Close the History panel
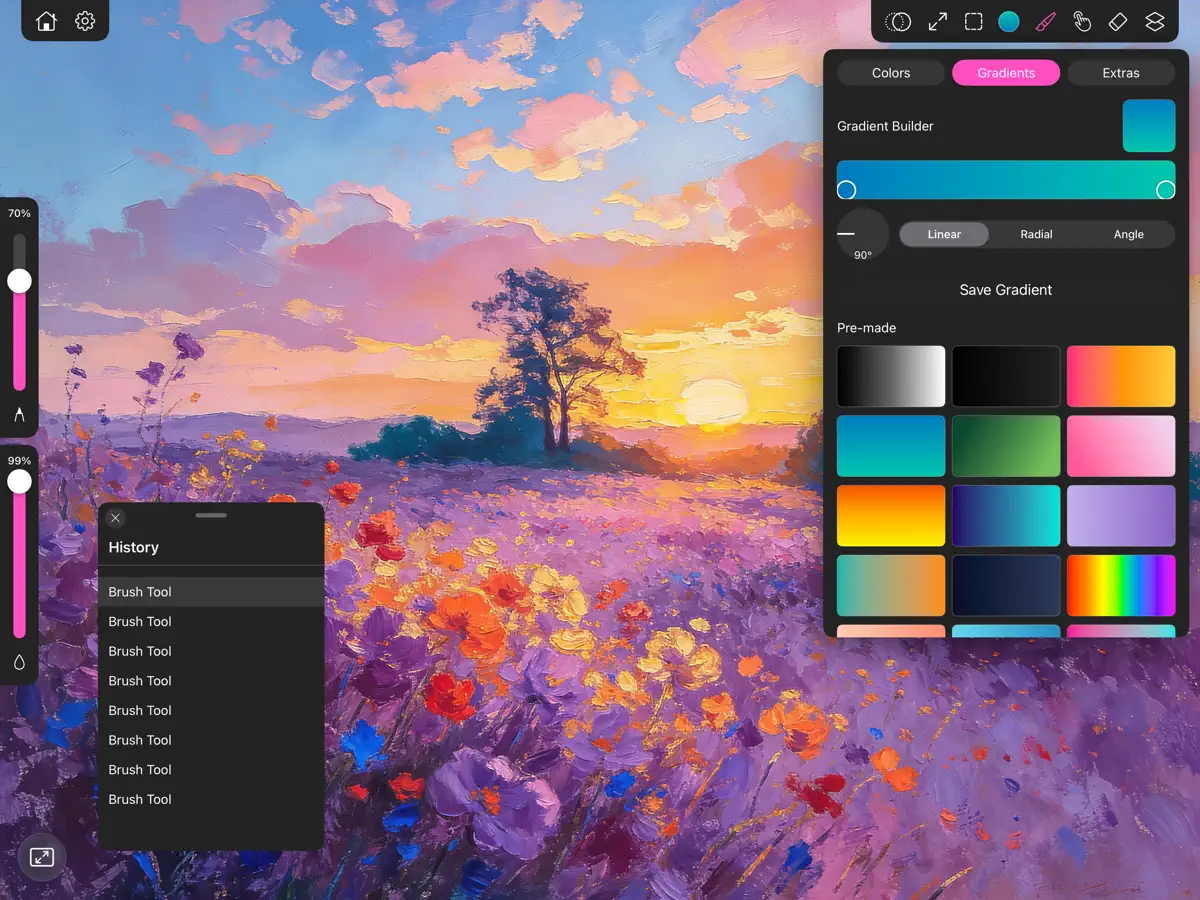The width and height of the screenshot is (1200, 900). (x=116, y=517)
